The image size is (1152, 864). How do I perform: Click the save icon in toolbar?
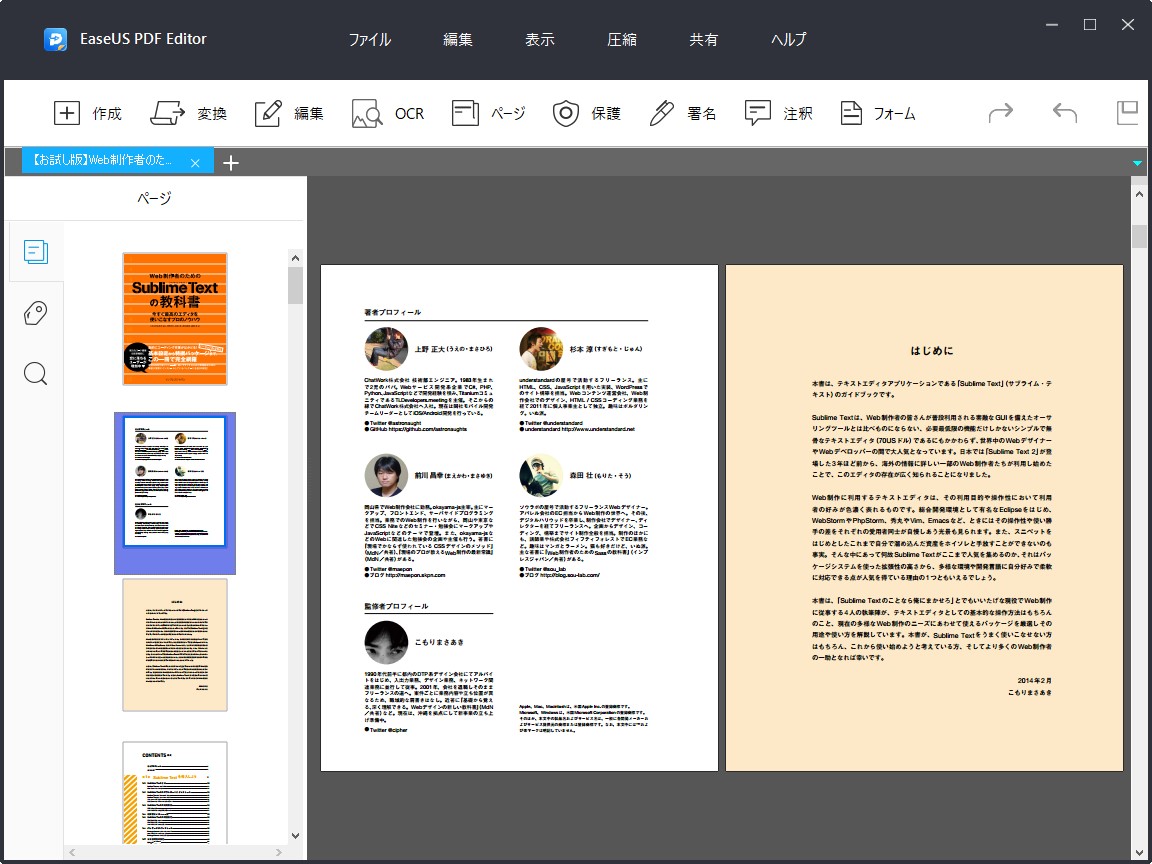pos(1127,112)
